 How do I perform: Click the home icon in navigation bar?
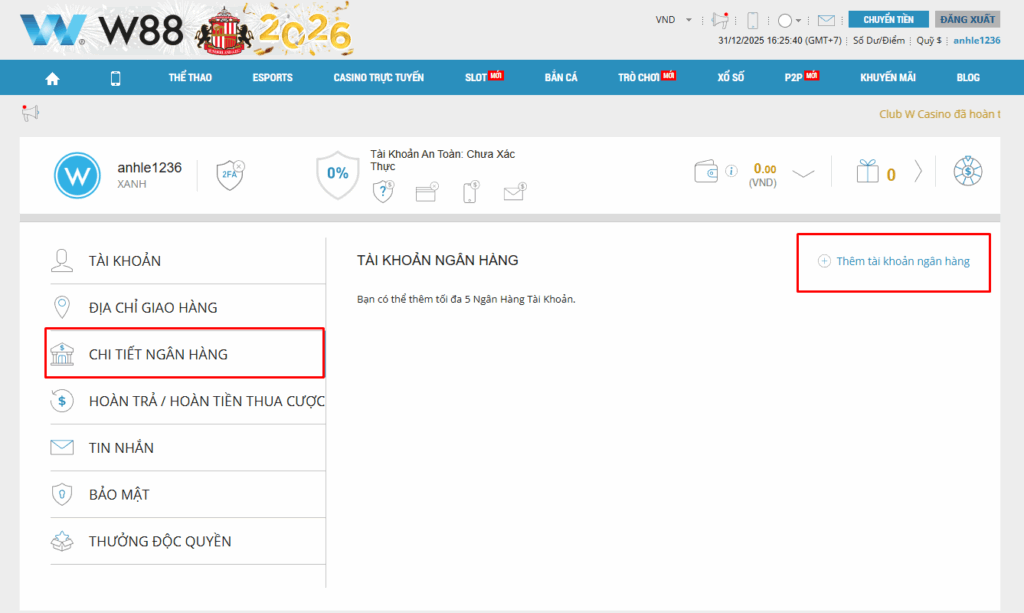pyautogui.click(x=52, y=78)
